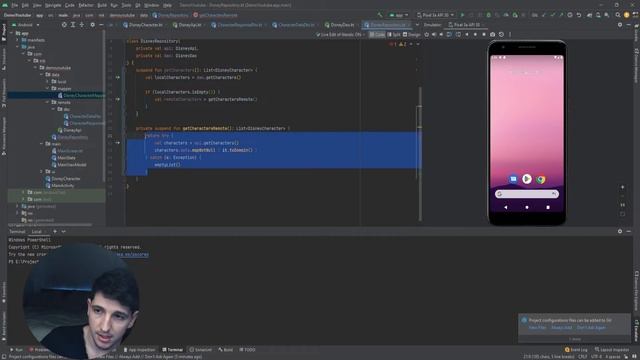This screenshot has height=360, width=640.
Task: Switch editor to Design view mode
Action: (411, 35)
